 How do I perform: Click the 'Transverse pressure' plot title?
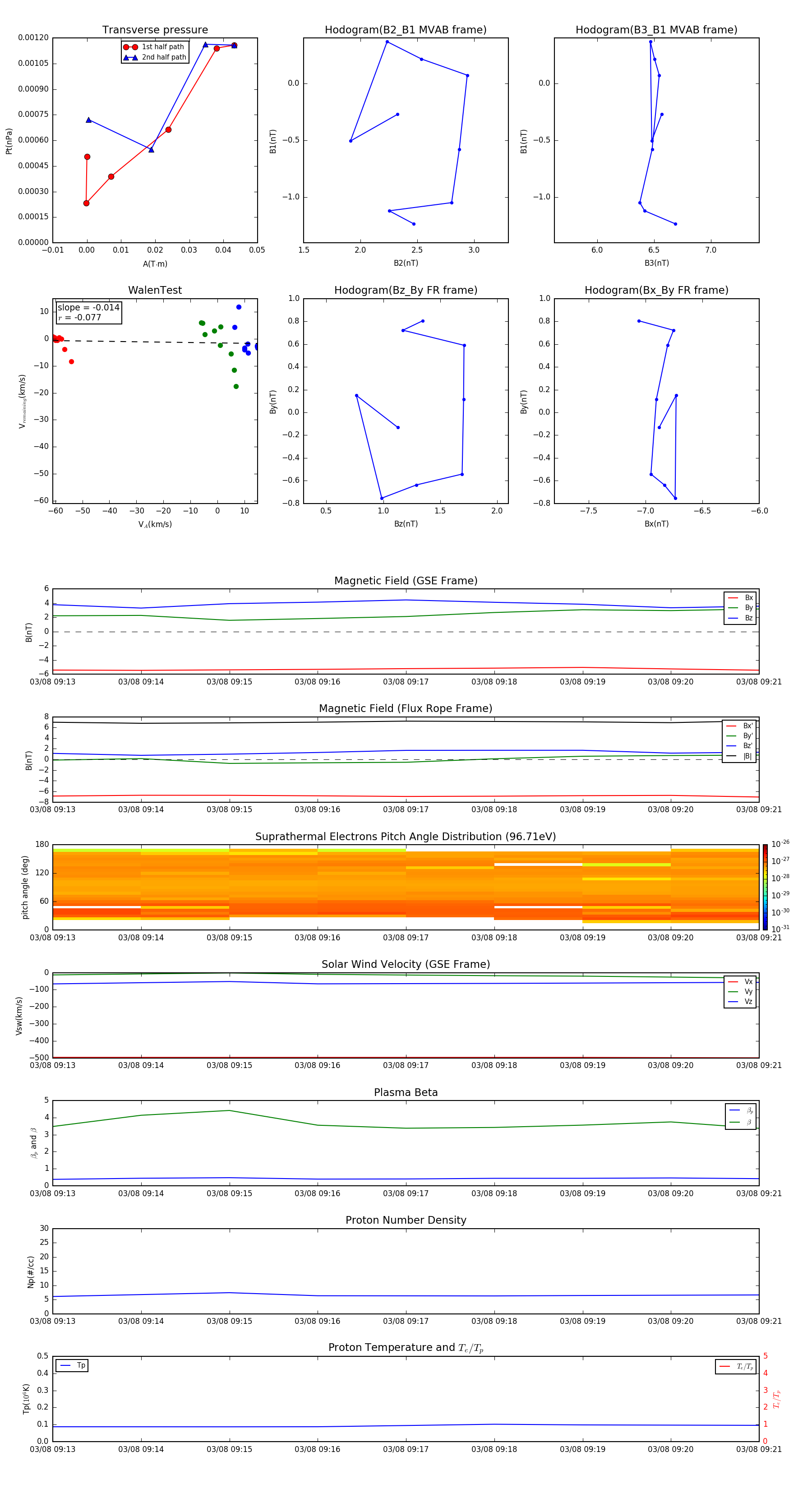point(155,30)
